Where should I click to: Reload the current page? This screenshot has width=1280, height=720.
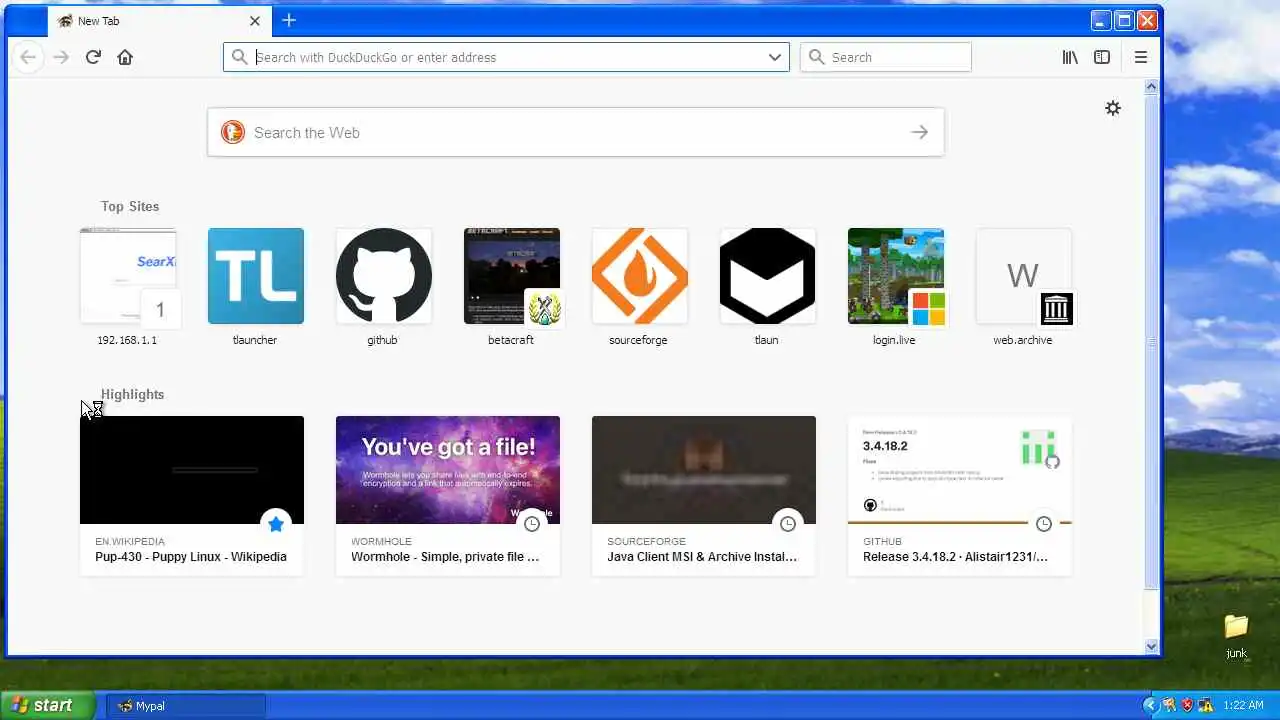pyautogui.click(x=93, y=57)
